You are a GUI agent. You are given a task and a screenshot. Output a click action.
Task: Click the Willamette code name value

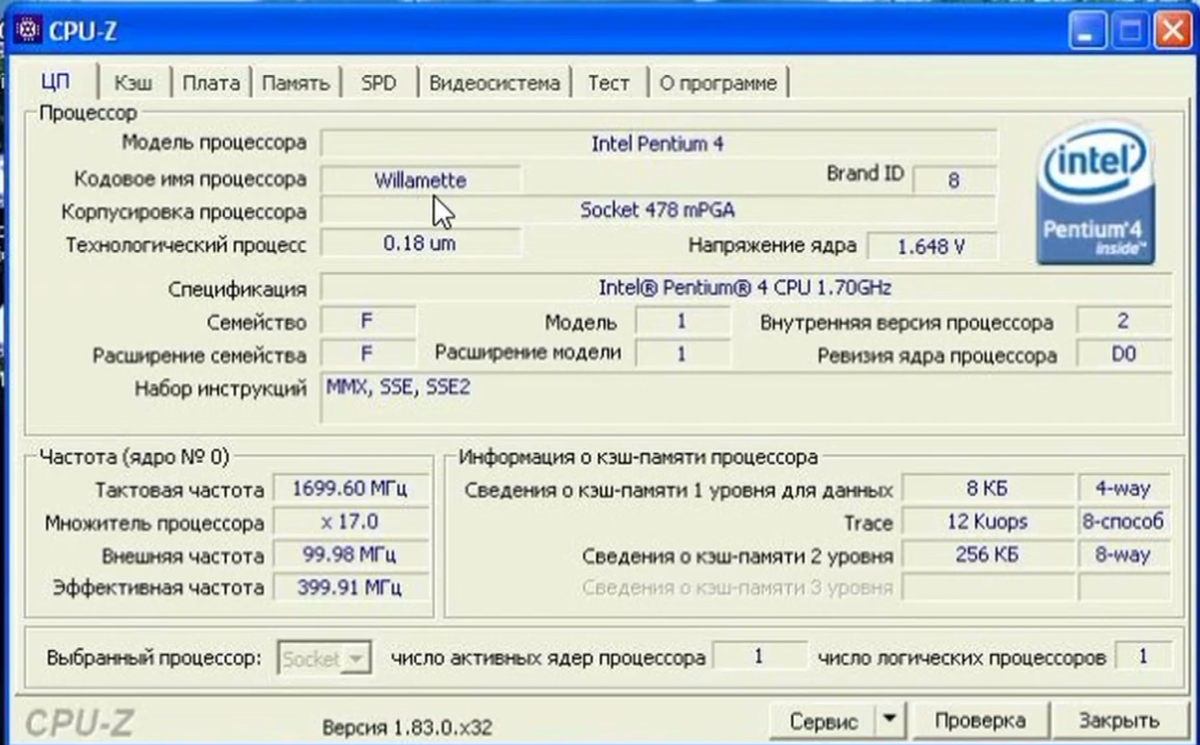point(421,180)
